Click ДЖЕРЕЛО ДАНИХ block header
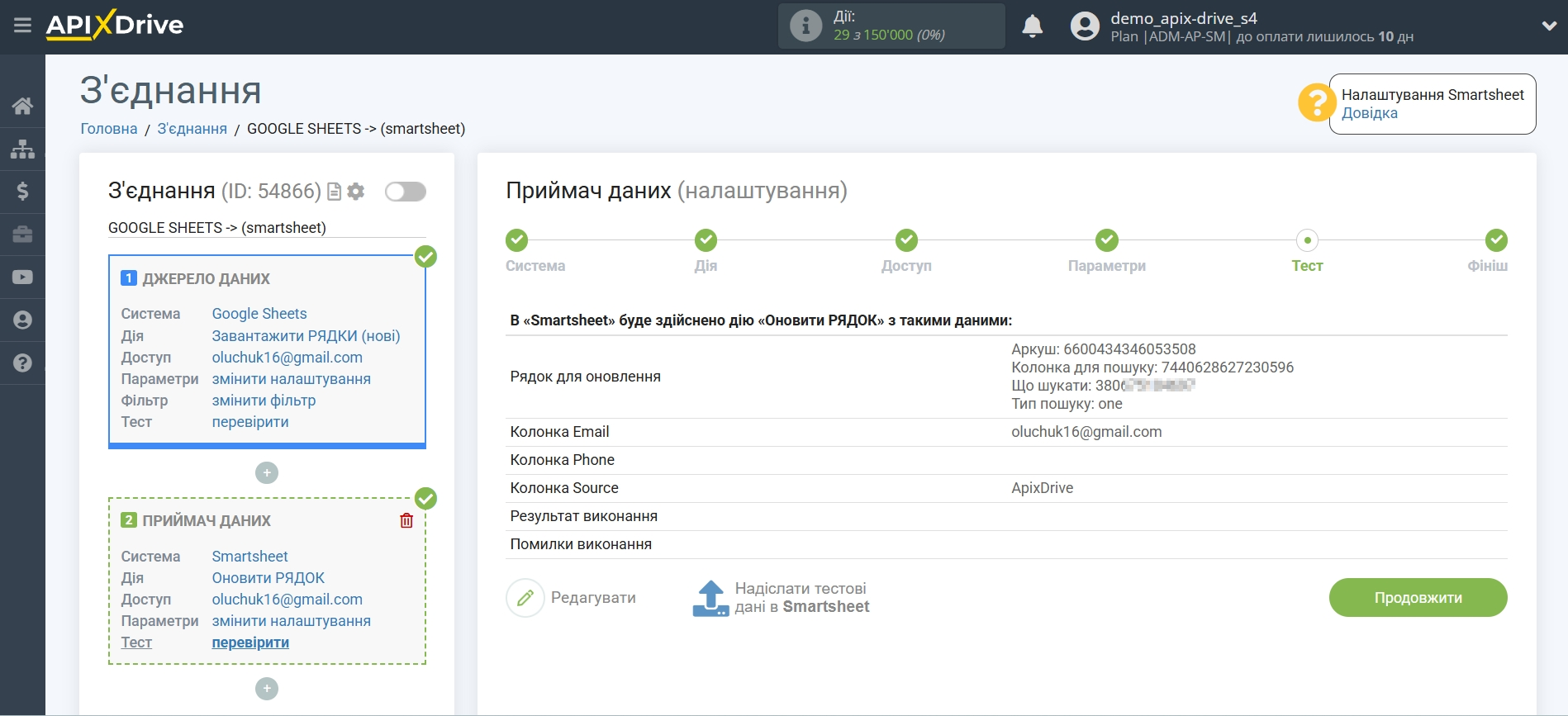 (206, 279)
